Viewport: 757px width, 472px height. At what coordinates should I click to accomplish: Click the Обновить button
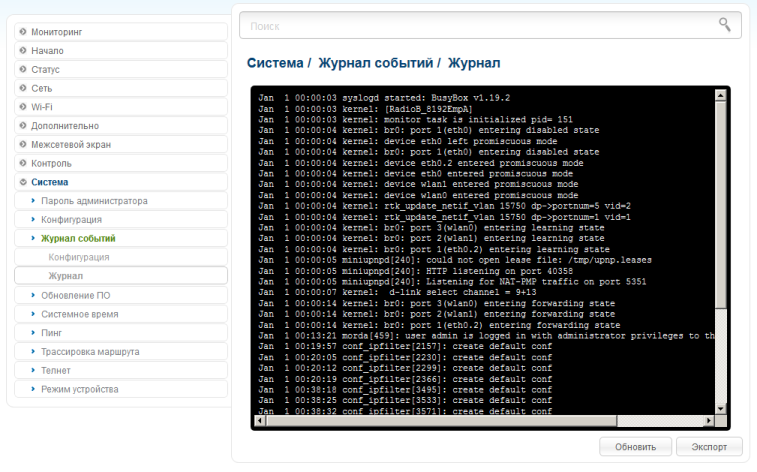pos(635,447)
